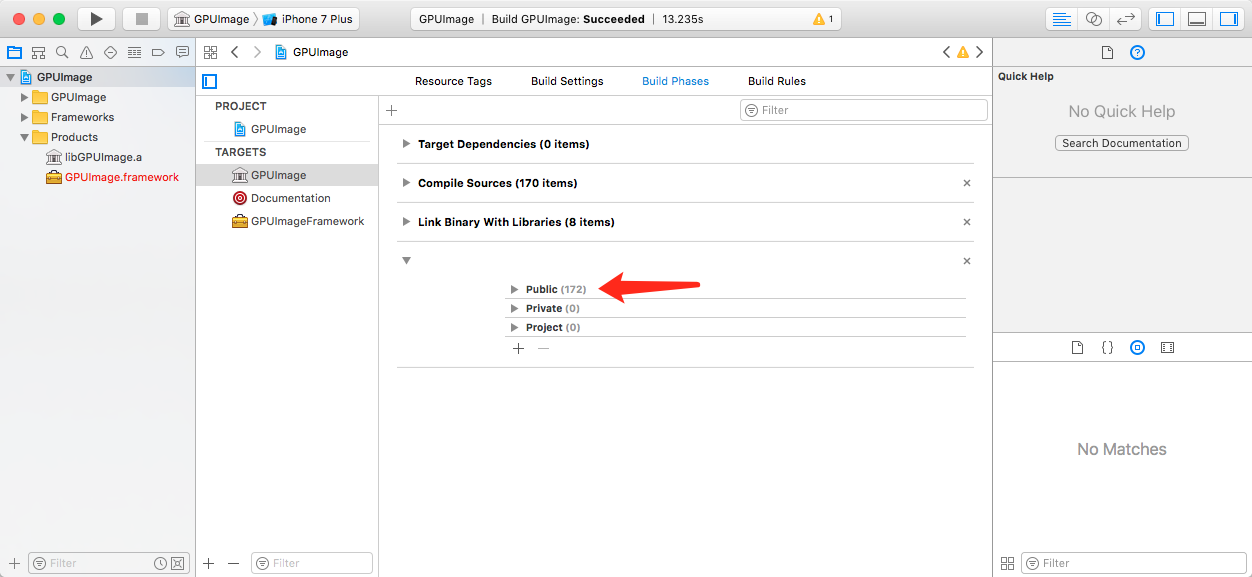Open the Symbol navigator icon
Screen dimensions: 1252x577
click(38, 52)
